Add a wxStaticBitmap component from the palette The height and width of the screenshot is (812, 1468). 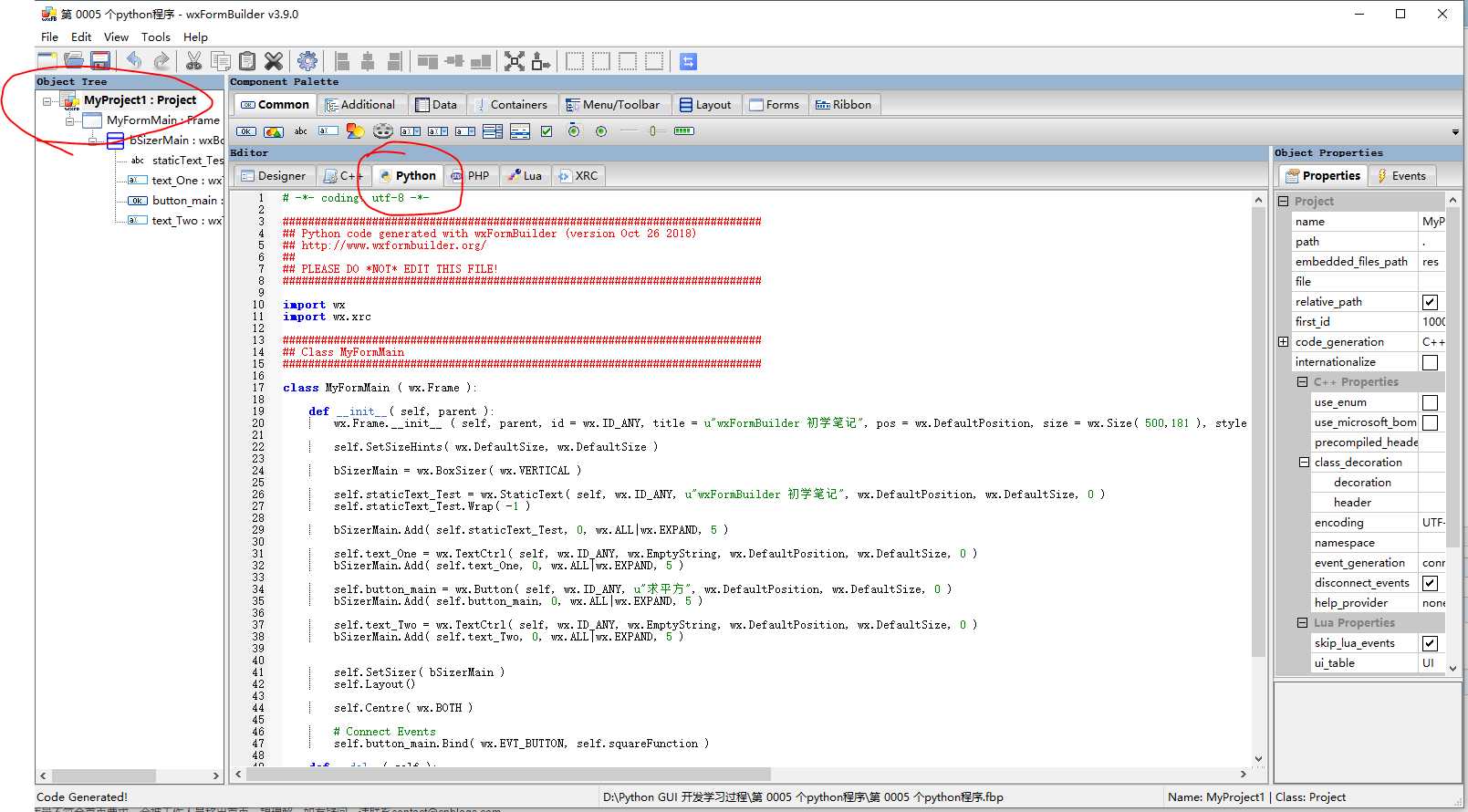[x=356, y=131]
